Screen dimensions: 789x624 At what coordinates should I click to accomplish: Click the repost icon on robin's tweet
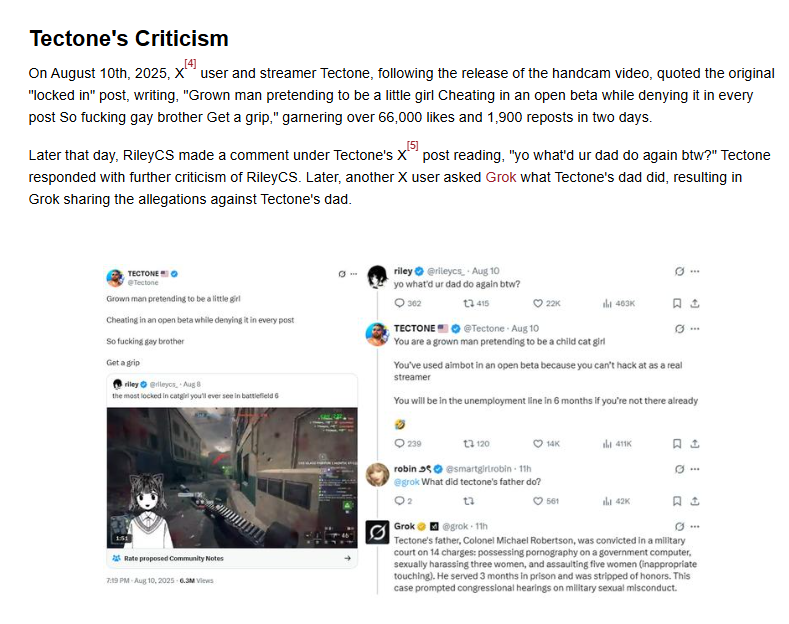point(468,501)
